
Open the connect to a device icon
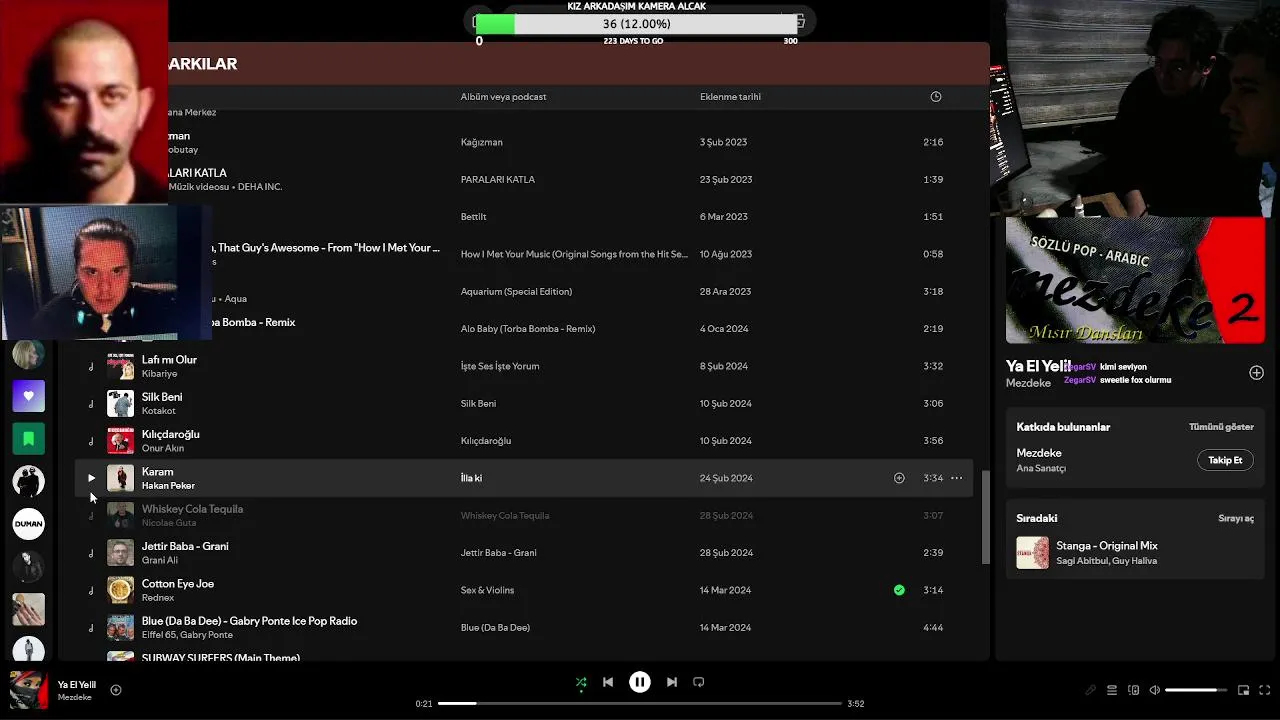pos(1133,690)
